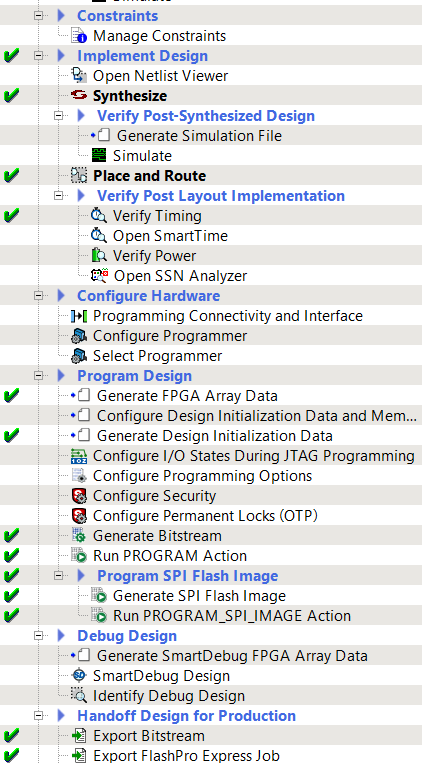Click the Generate Bitstream icon
Screen dimensions: 422x763
click(78, 535)
